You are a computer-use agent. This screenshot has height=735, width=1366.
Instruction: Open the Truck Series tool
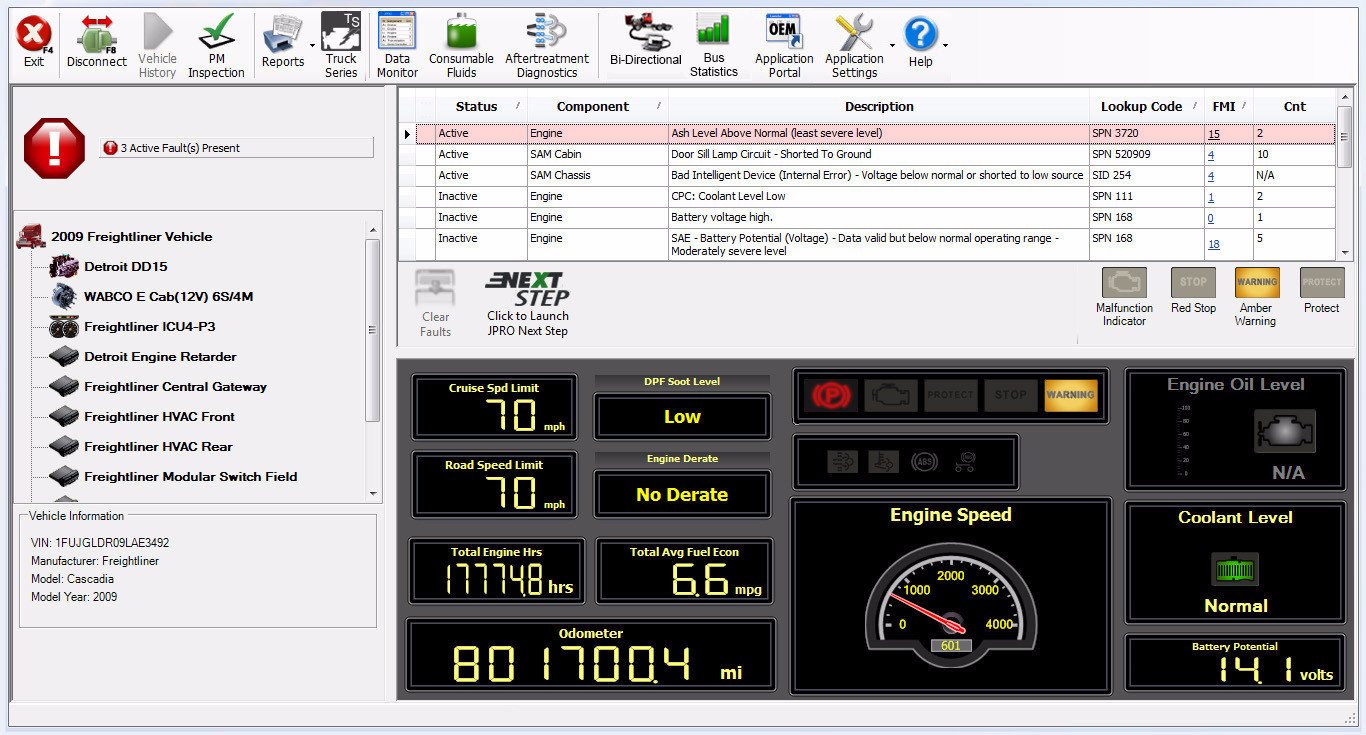(x=341, y=40)
